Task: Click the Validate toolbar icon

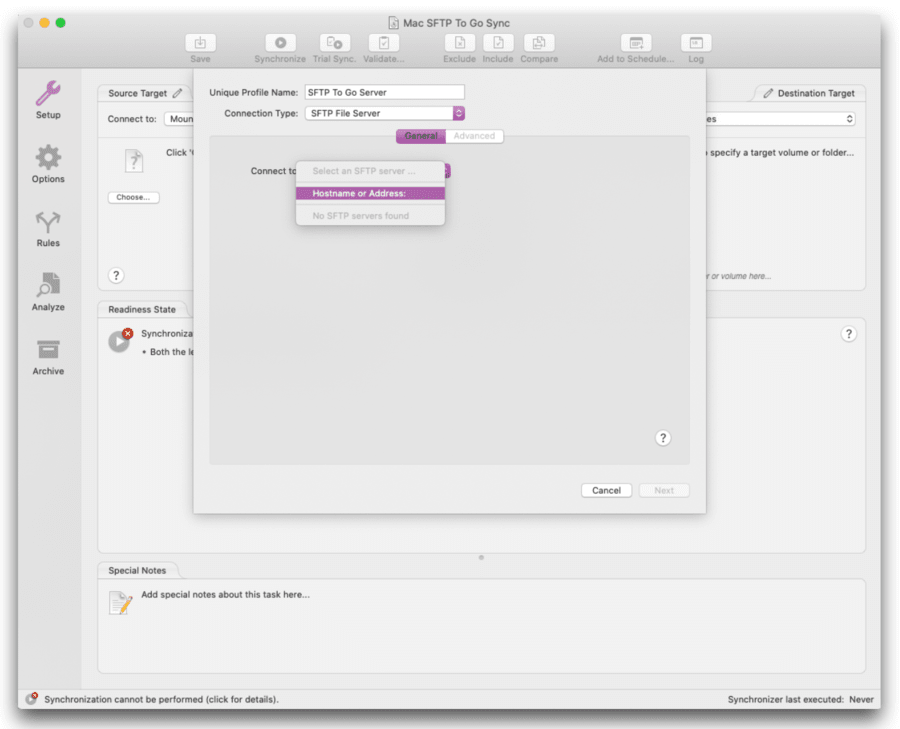Action: (384, 44)
